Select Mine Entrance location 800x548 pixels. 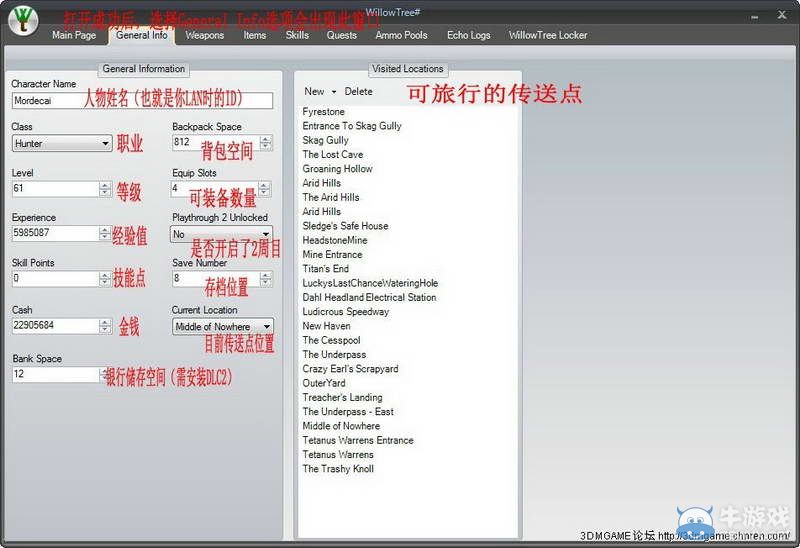(332, 254)
